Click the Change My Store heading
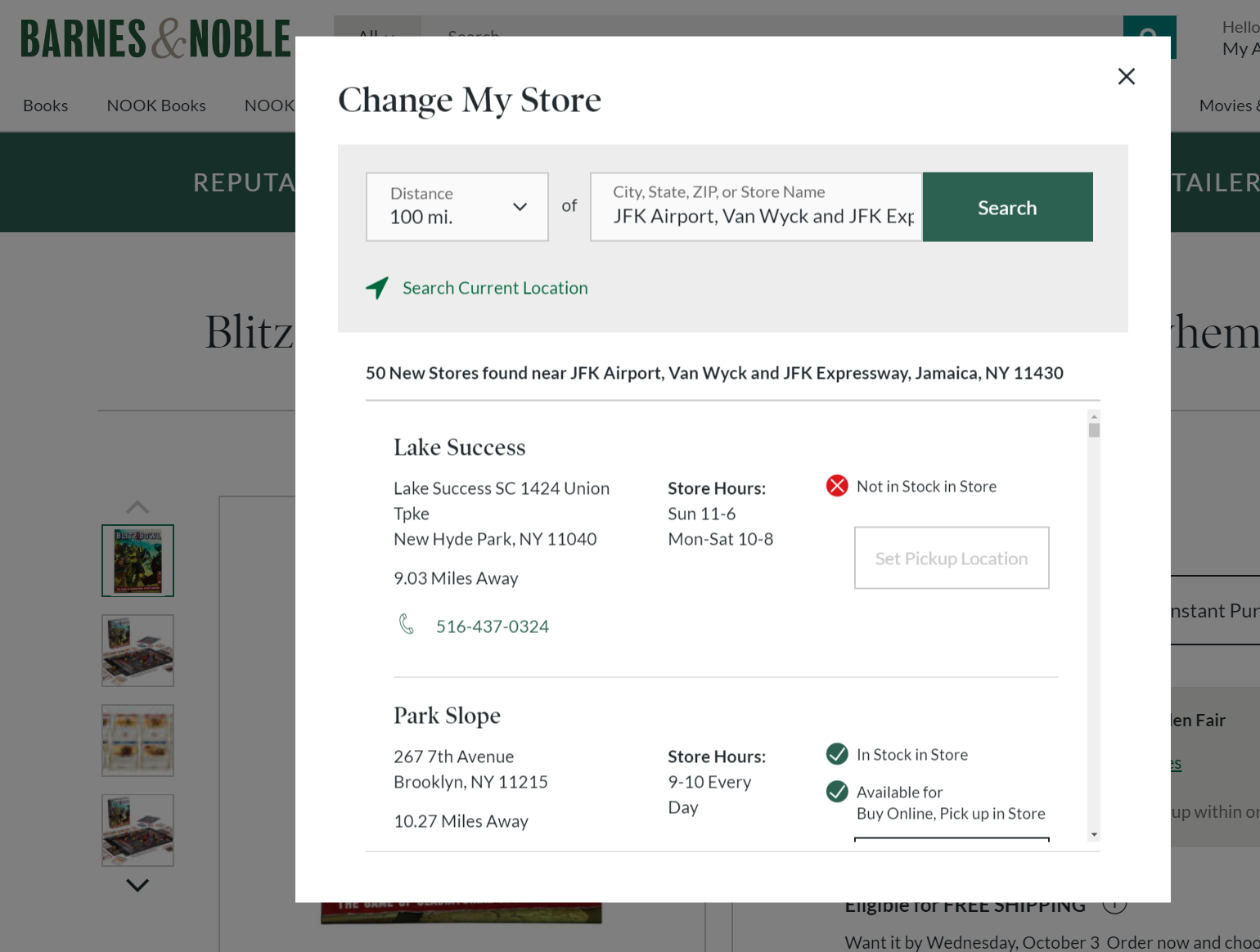This screenshot has width=1260, height=952. pos(470,100)
